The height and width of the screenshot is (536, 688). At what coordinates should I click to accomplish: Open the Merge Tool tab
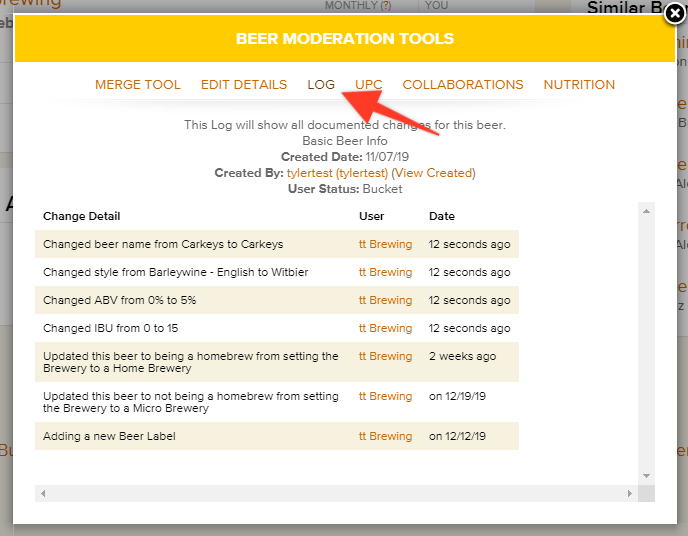[138, 85]
